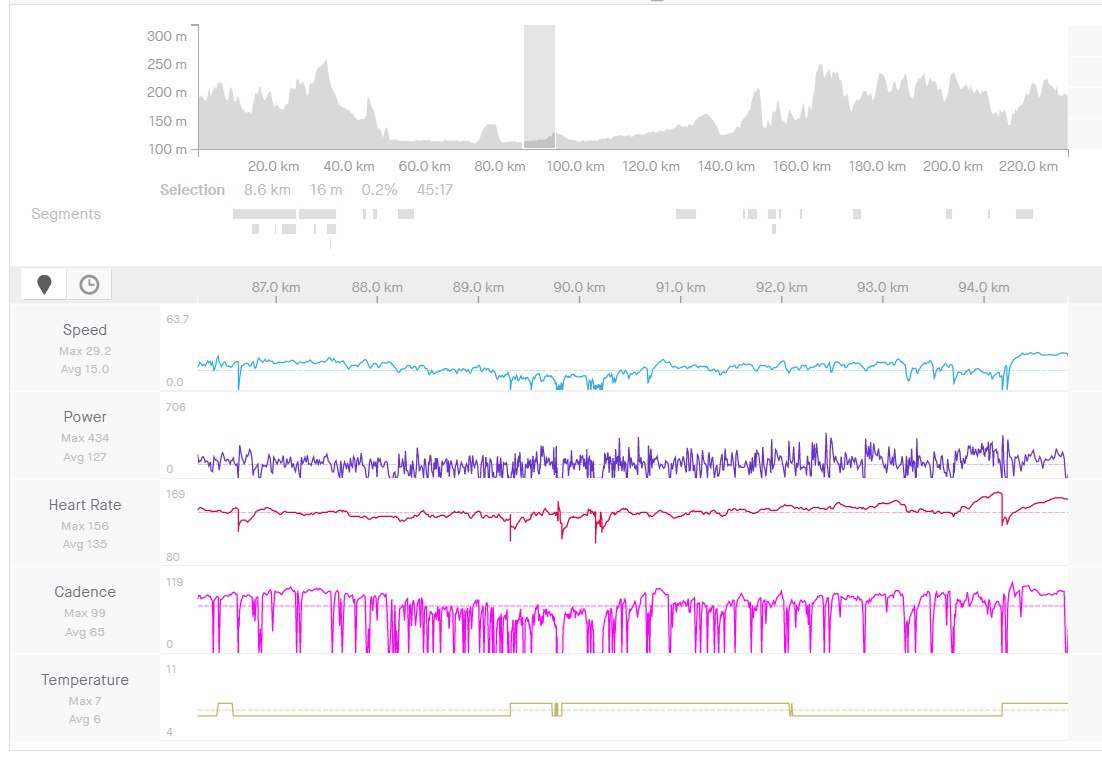Viewport: 1102px width, 761px height.
Task: Switch chart axis to time clock icon
Action: 89,285
